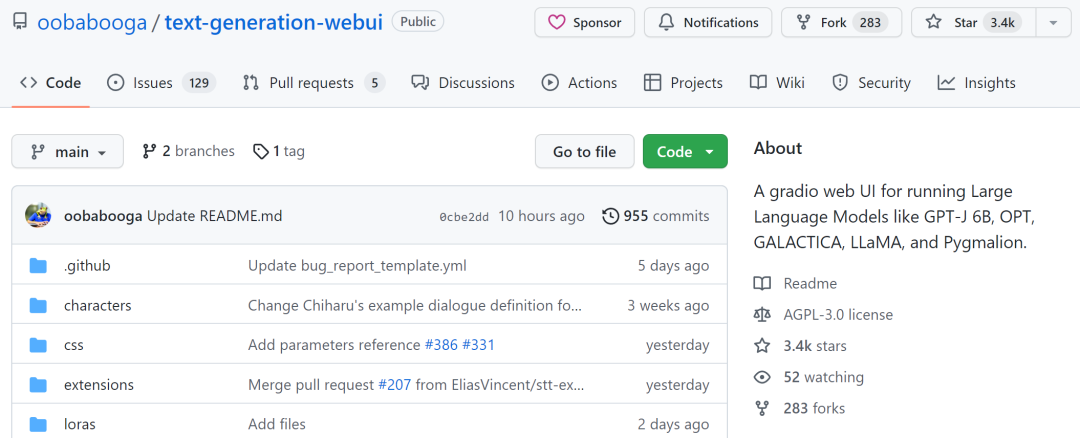Viewport: 1080px width, 438px height.
Task: Click the book icon beside Readme
Action: pyautogui.click(x=763, y=284)
